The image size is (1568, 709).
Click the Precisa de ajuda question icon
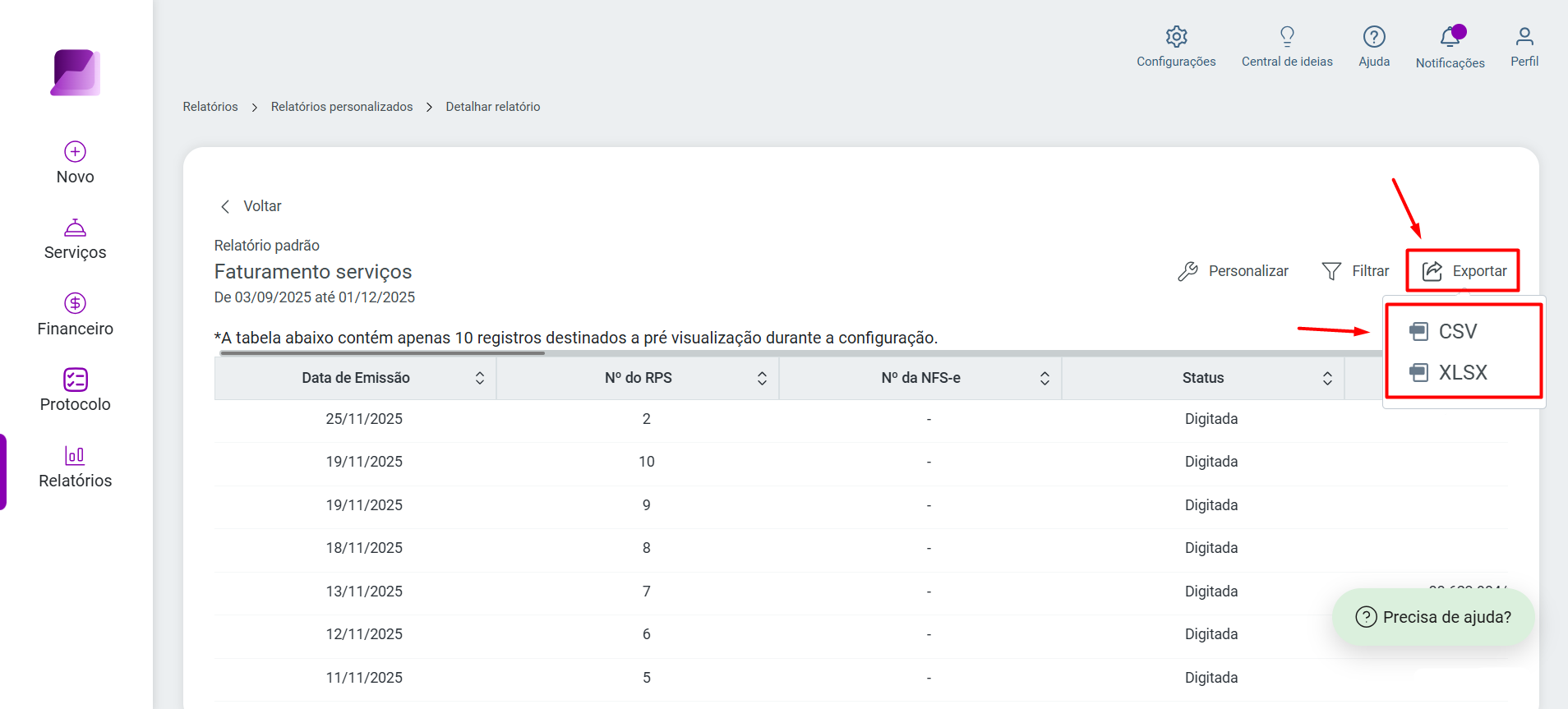click(1366, 617)
